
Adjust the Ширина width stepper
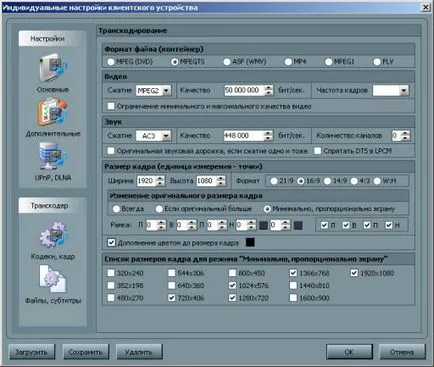click(161, 181)
